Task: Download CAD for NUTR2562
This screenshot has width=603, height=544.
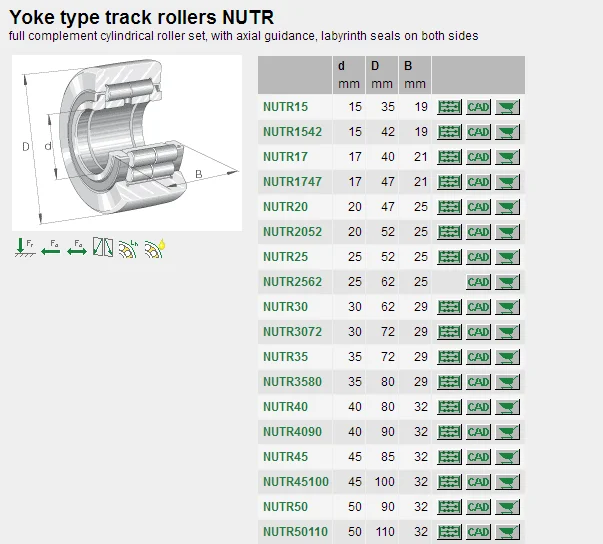Action: tap(478, 282)
